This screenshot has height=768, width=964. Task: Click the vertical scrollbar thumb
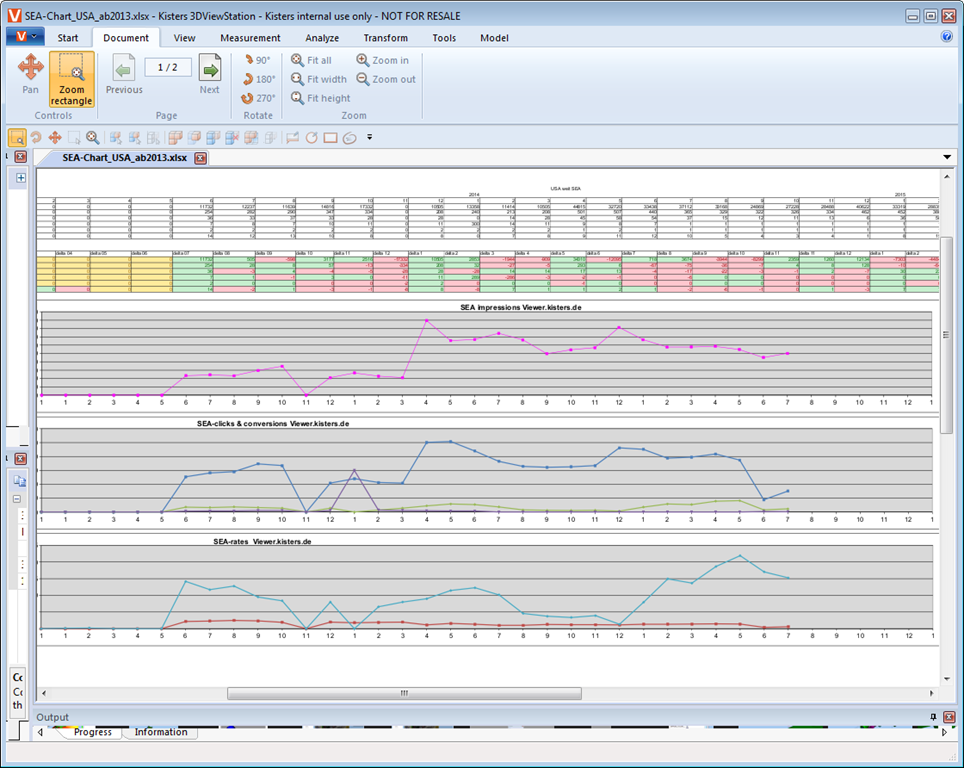(946, 335)
